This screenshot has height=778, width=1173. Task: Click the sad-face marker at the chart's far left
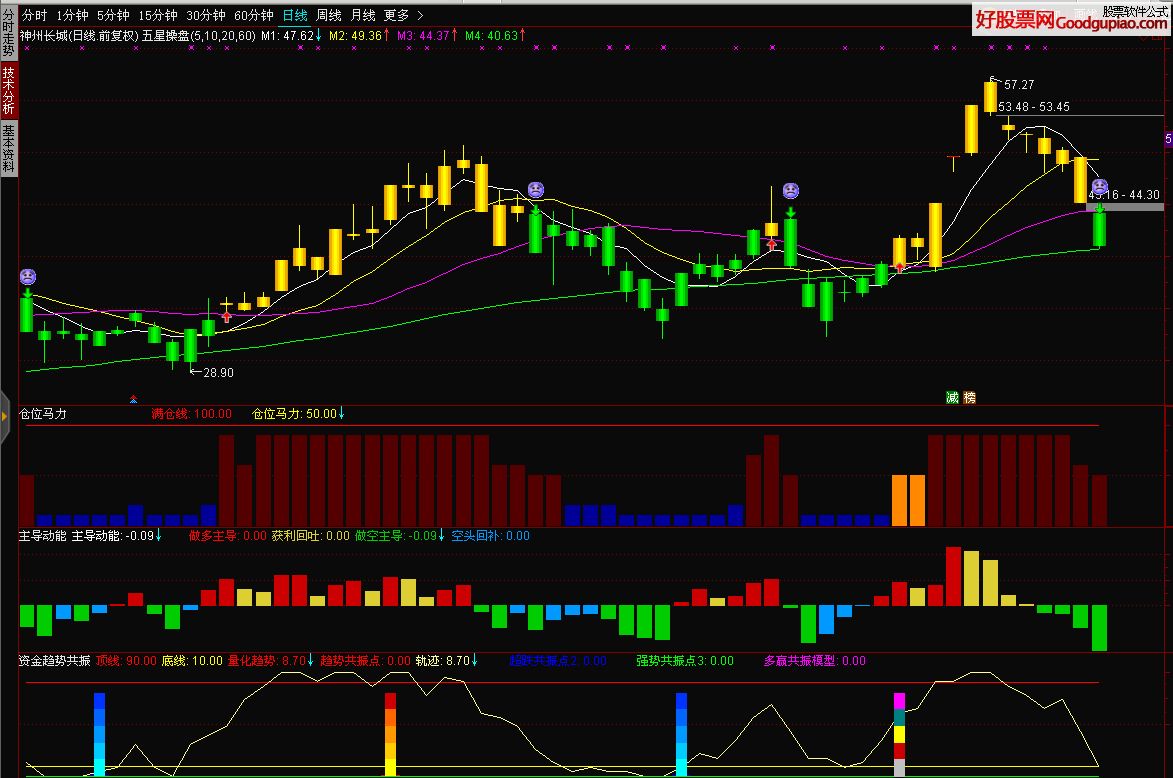(28, 277)
